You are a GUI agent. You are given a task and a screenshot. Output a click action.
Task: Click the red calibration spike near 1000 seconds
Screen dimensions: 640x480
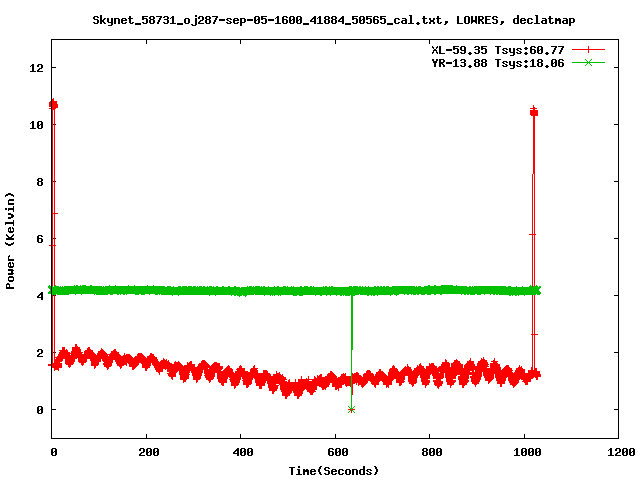pos(533,241)
